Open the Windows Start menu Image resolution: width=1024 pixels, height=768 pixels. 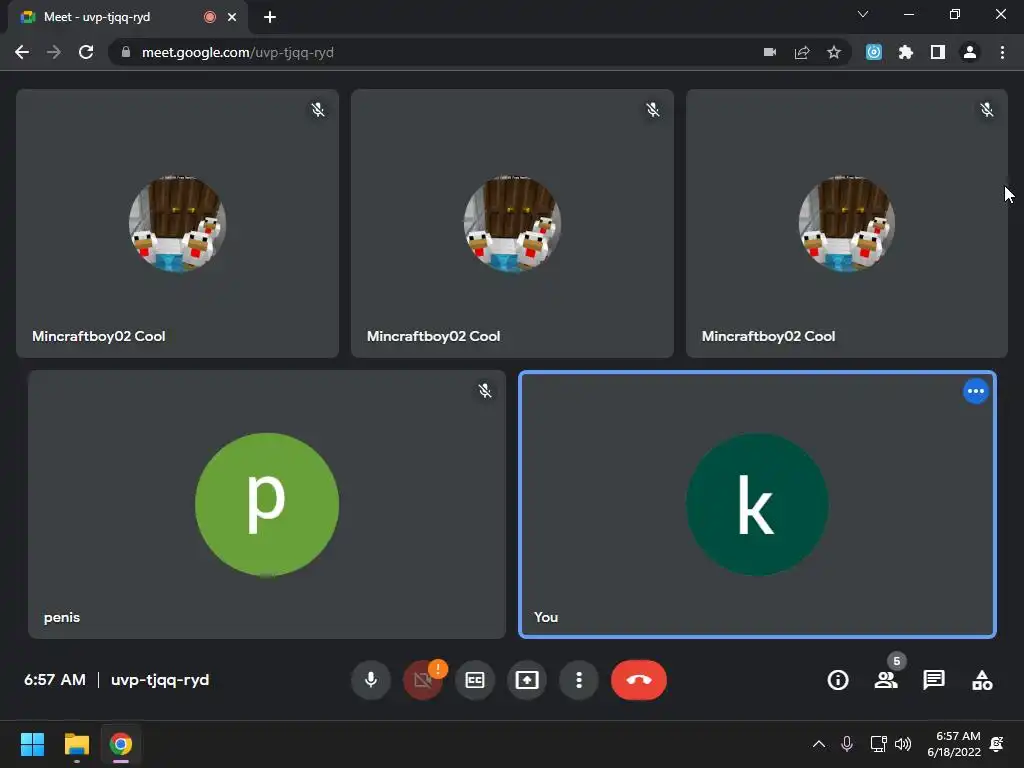(x=32, y=744)
